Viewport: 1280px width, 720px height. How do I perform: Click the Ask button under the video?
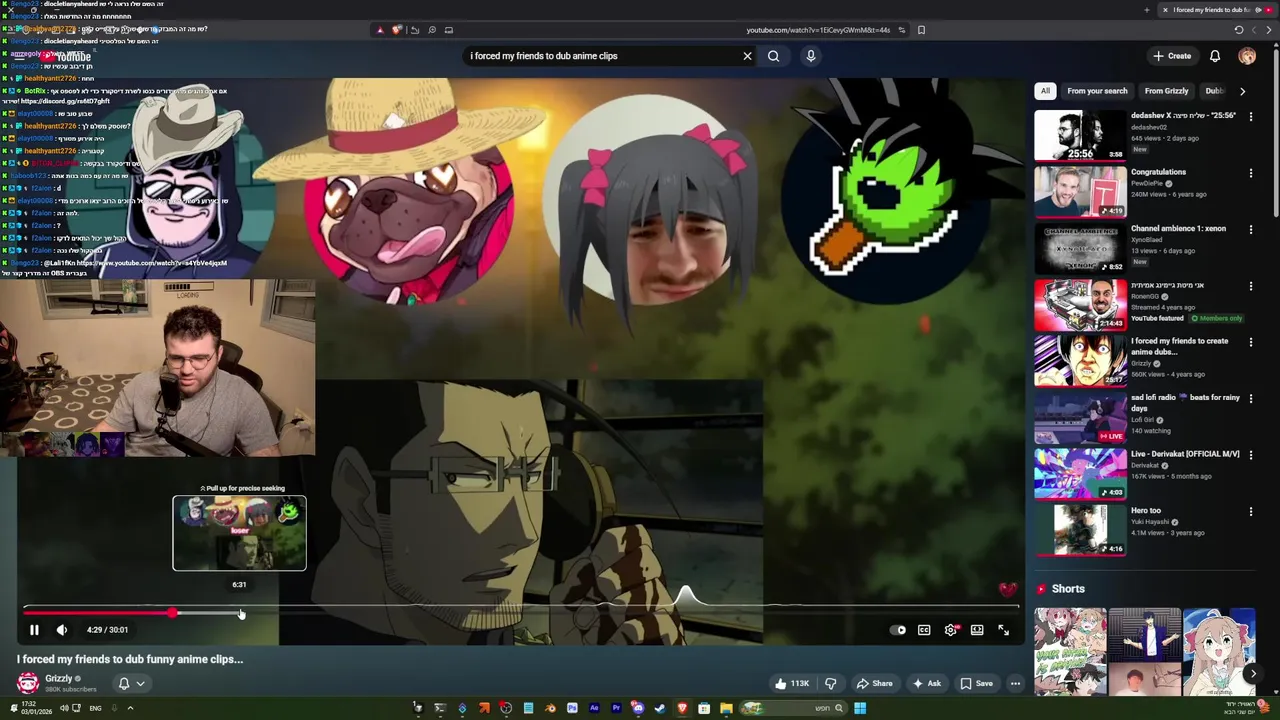click(x=926, y=684)
